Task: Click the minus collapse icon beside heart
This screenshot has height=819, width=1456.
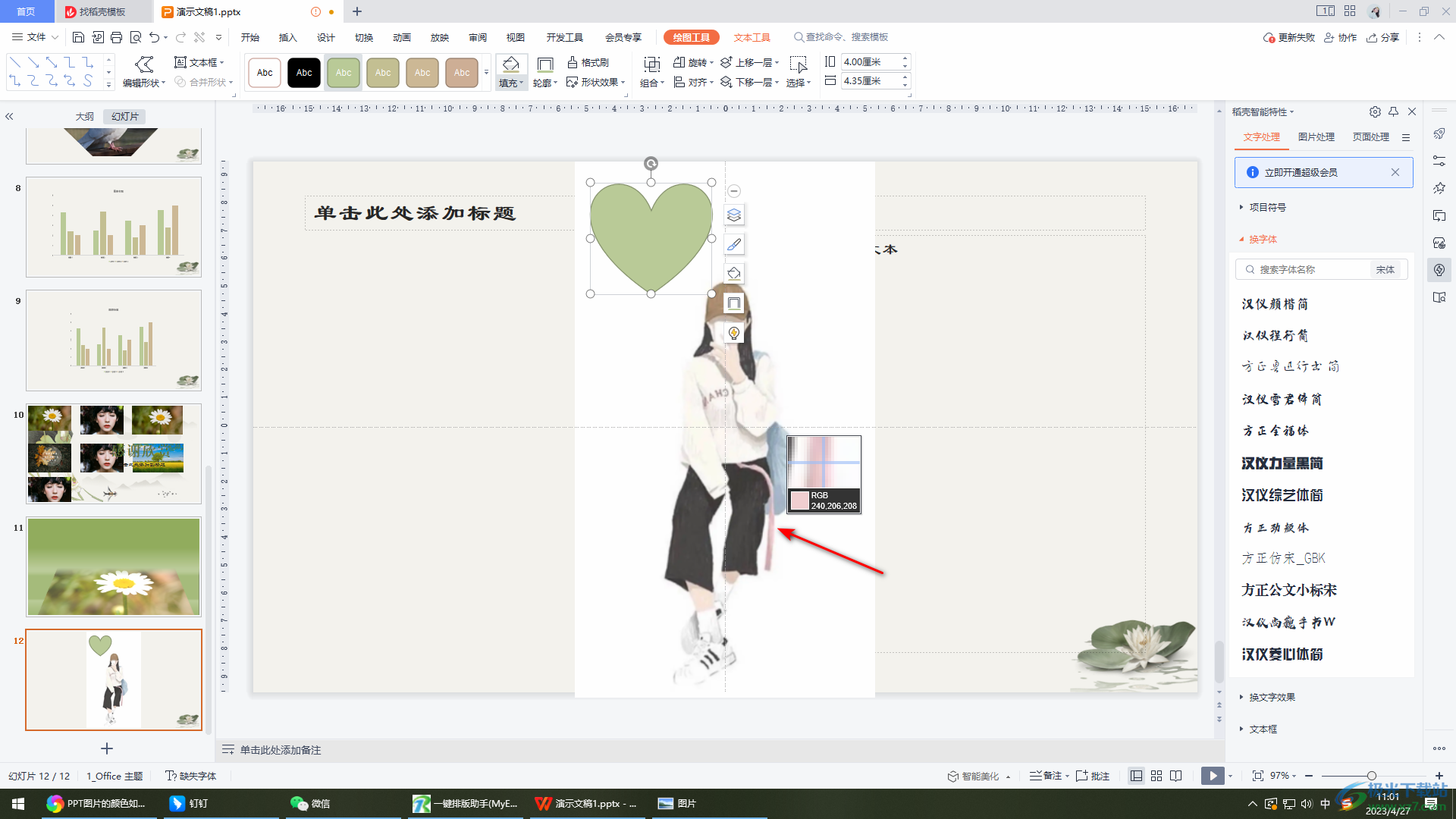Action: pos(734,191)
